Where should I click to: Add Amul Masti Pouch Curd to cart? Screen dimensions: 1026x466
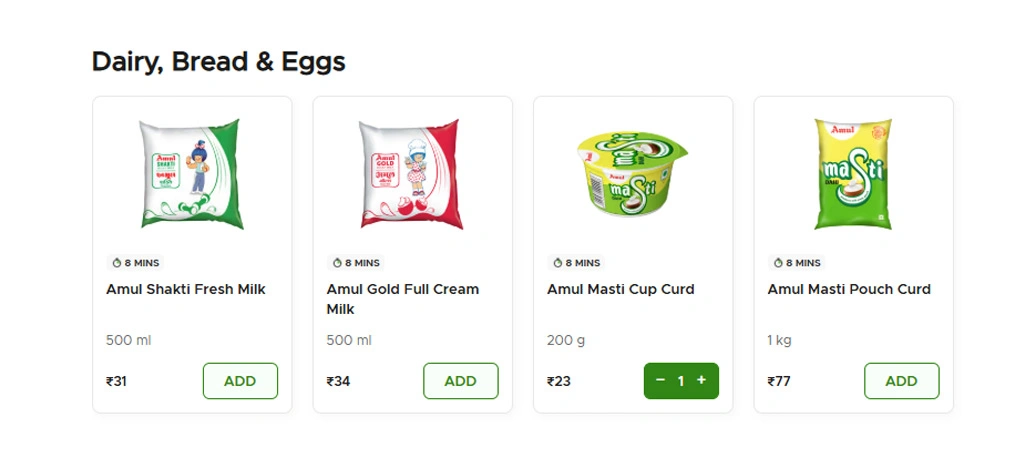(901, 381)
